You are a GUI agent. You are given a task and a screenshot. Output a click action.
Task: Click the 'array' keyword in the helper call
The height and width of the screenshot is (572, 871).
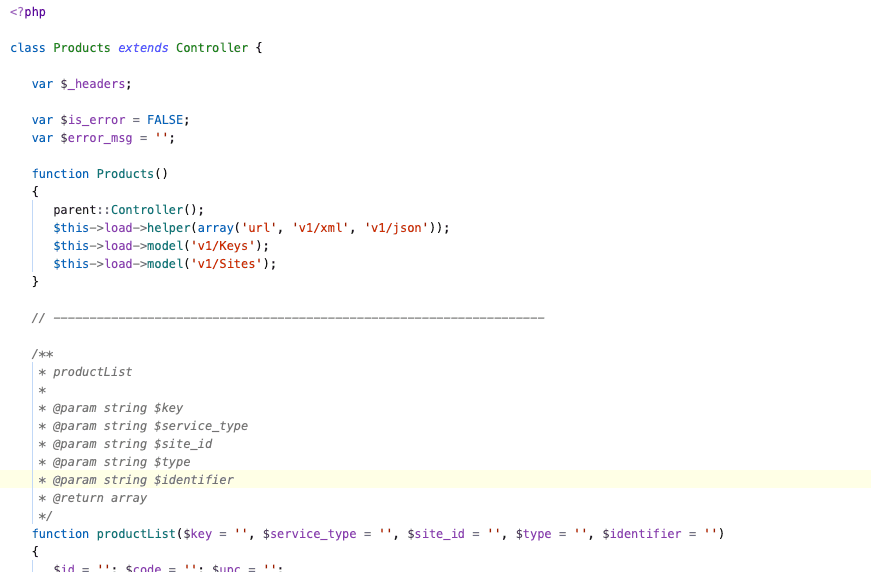point(216,228)
